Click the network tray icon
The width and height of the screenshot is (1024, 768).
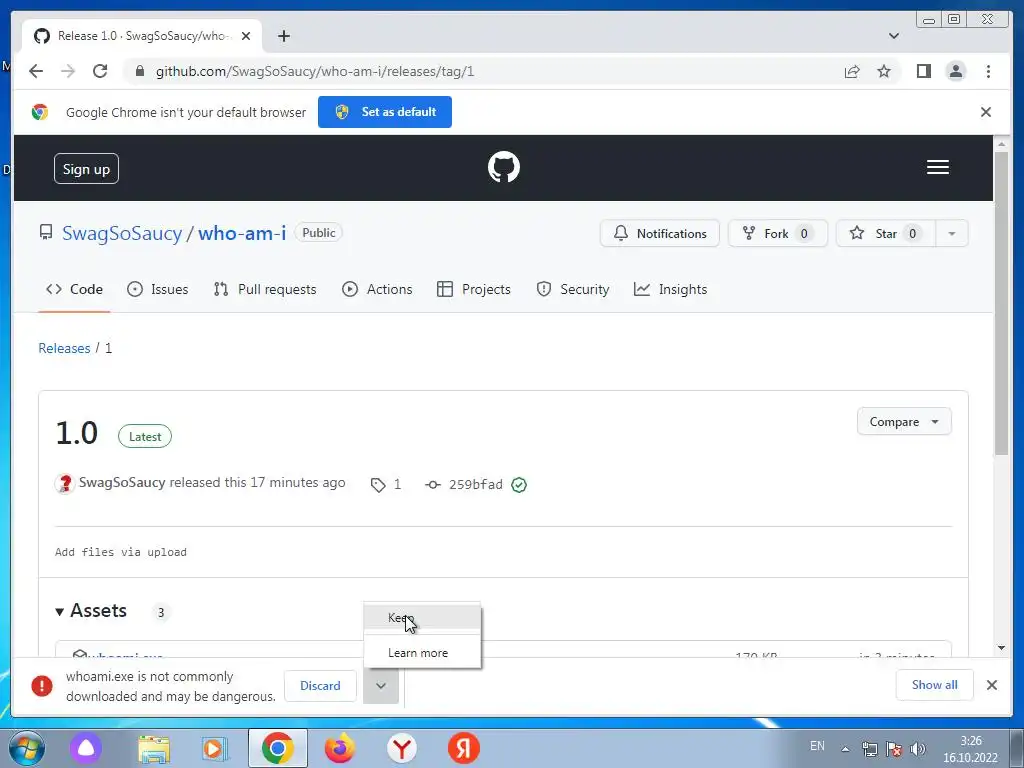tap(869, 749)
